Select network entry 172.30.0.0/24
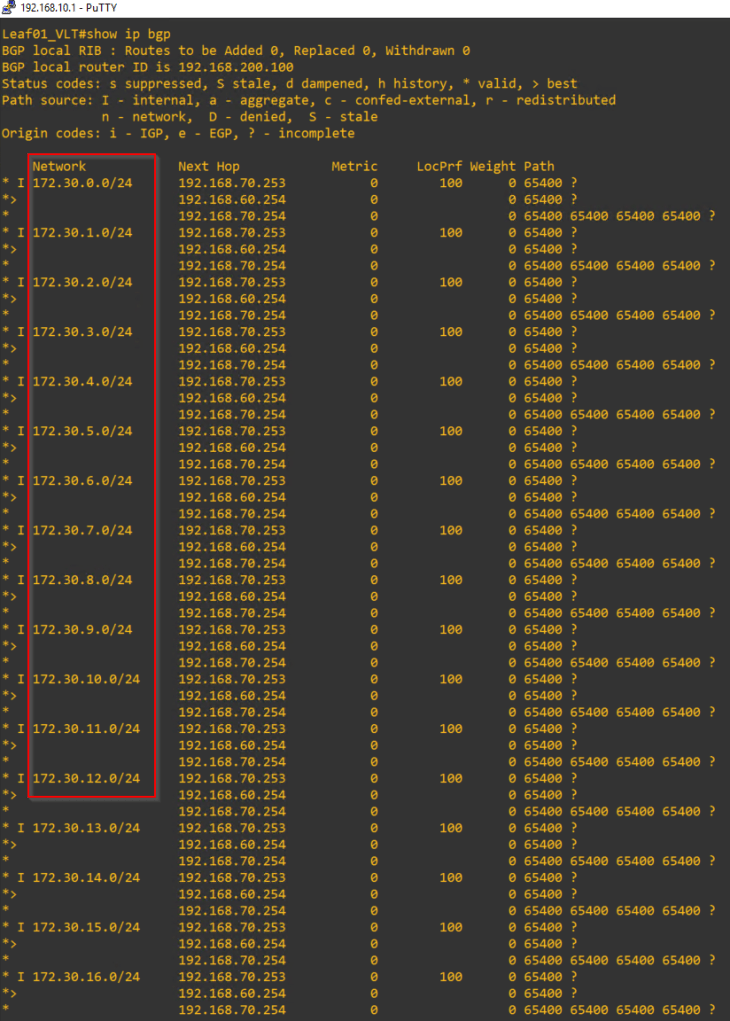 (x=82, y=183)
